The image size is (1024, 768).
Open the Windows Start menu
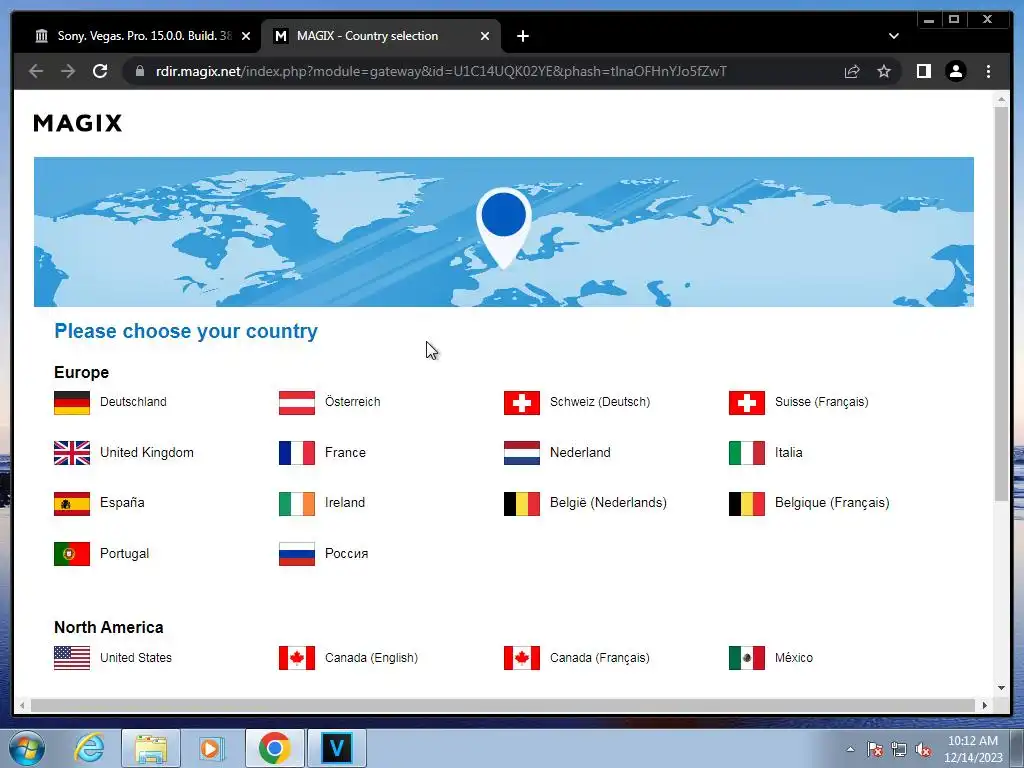tap(27, 748)
